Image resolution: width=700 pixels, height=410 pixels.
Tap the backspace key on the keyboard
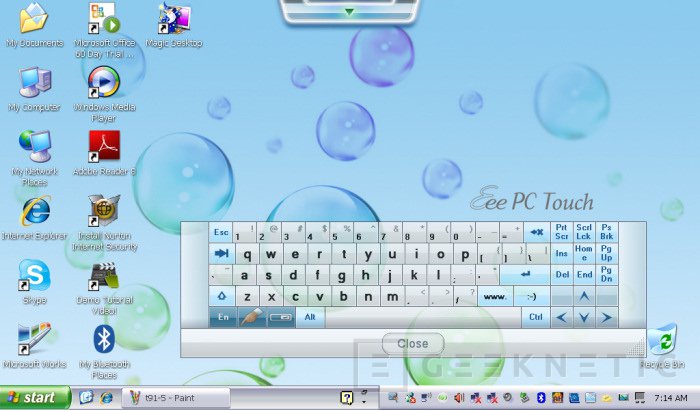coord(537,232)
